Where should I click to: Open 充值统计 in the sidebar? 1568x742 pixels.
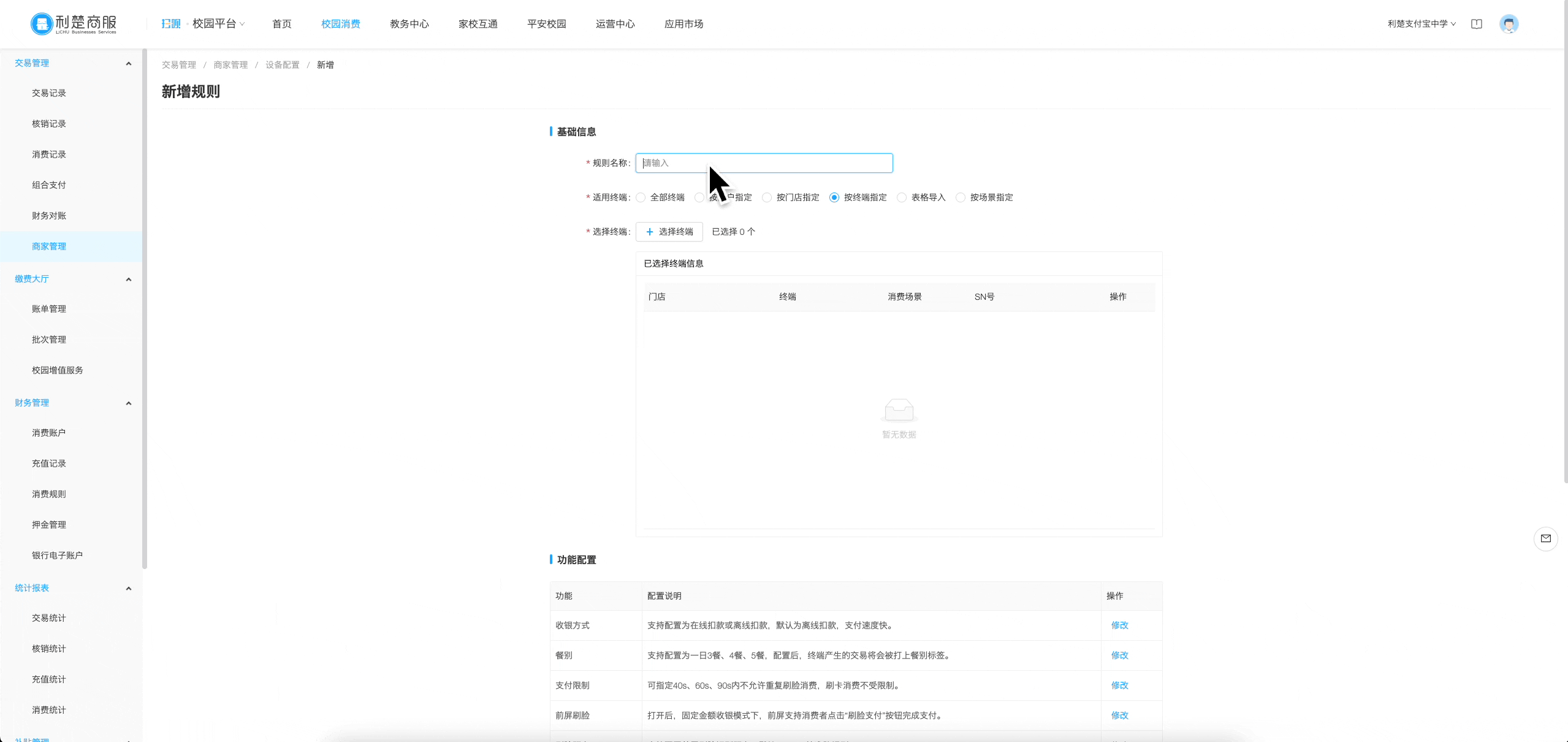49,679
